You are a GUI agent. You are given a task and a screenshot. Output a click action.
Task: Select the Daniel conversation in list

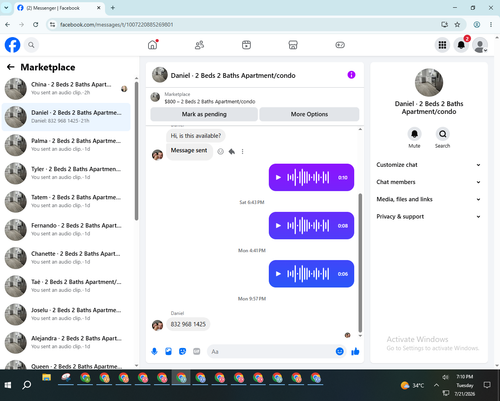pyautogui.click(x=66, y=117)
